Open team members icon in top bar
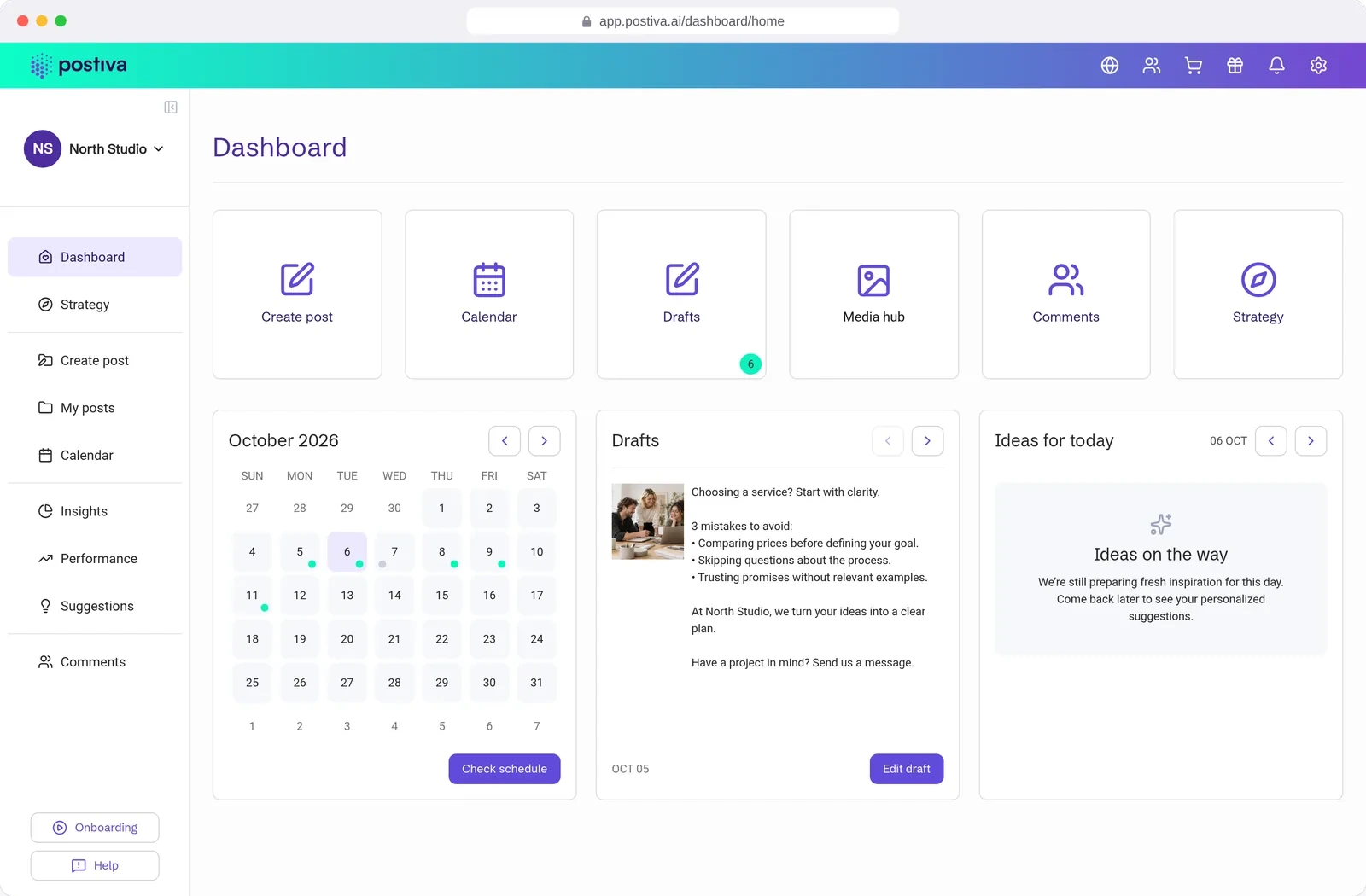Image resolution: width=1366 pixels, height=896 pixels. (x=1152, y=66)
